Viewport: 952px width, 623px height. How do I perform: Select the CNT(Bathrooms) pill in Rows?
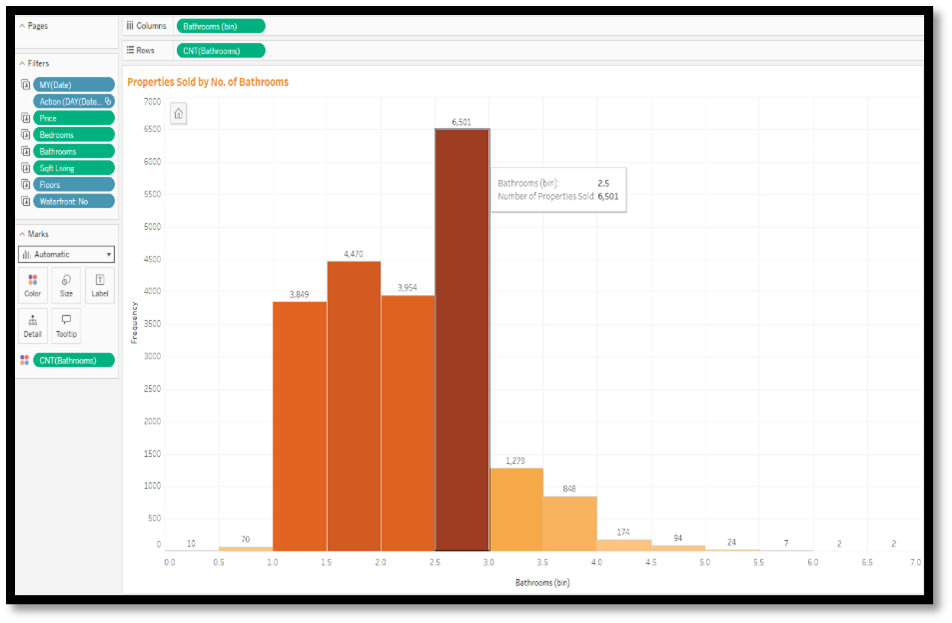(x=220, y=50)
